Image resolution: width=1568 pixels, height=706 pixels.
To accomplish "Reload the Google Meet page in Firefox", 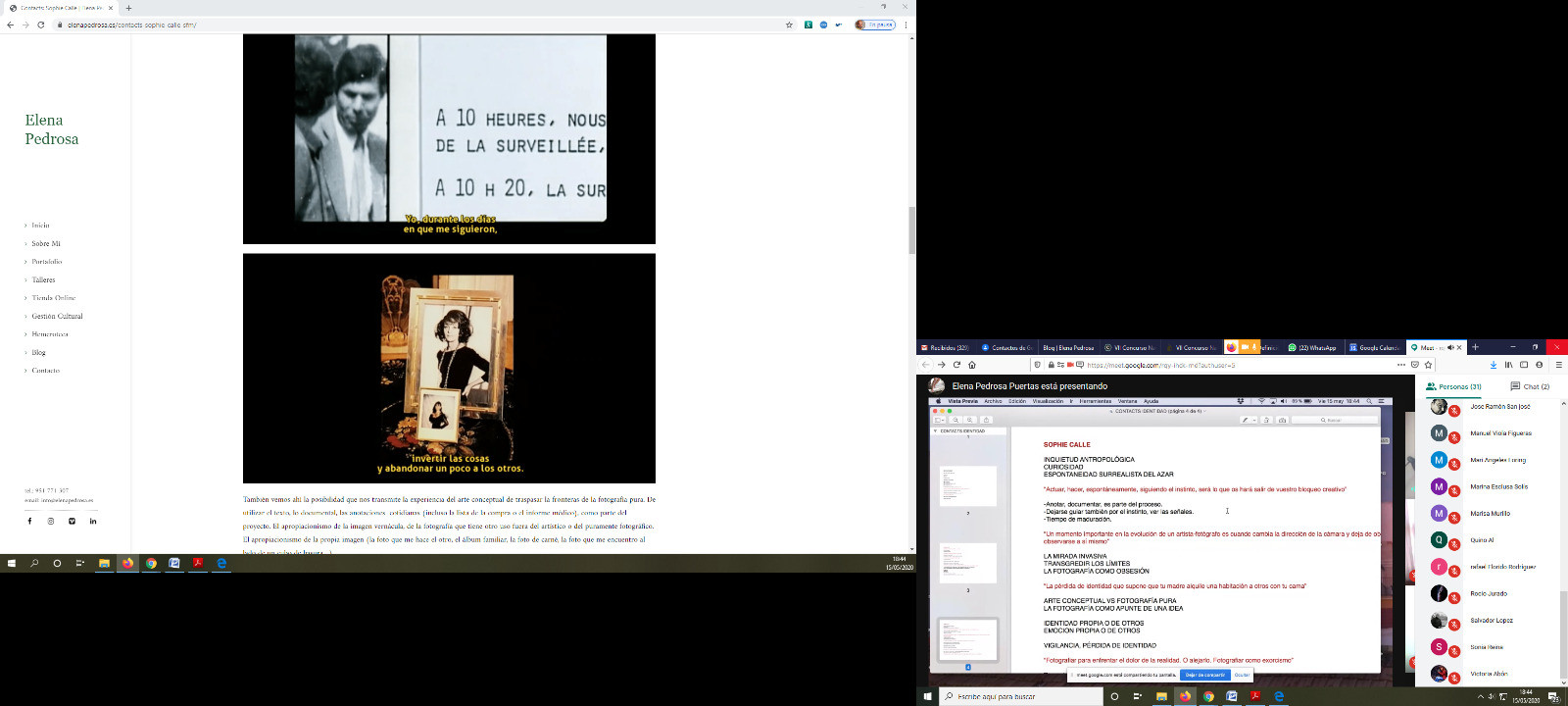I will (x=956, y=365).
